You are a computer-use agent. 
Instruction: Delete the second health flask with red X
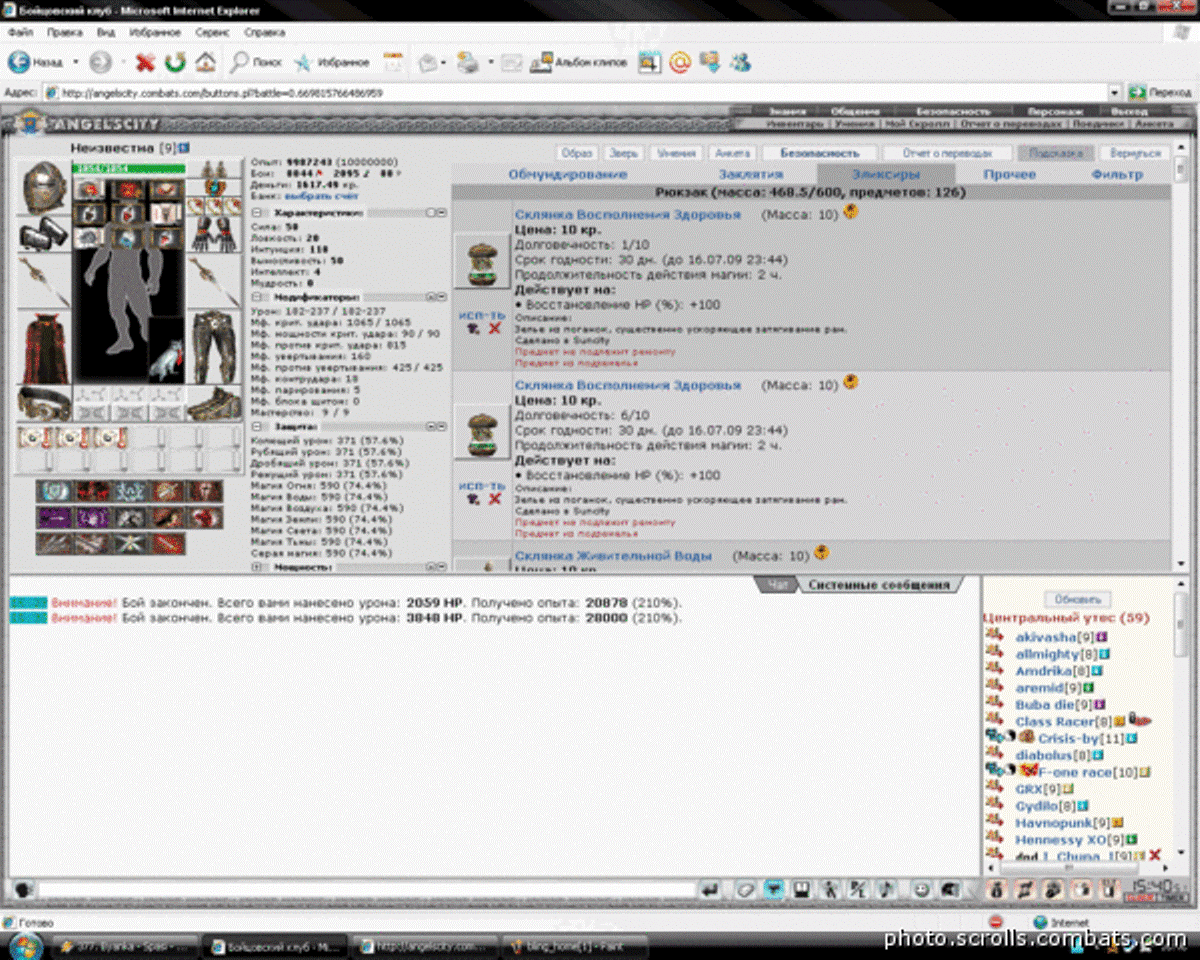(494, 499)
